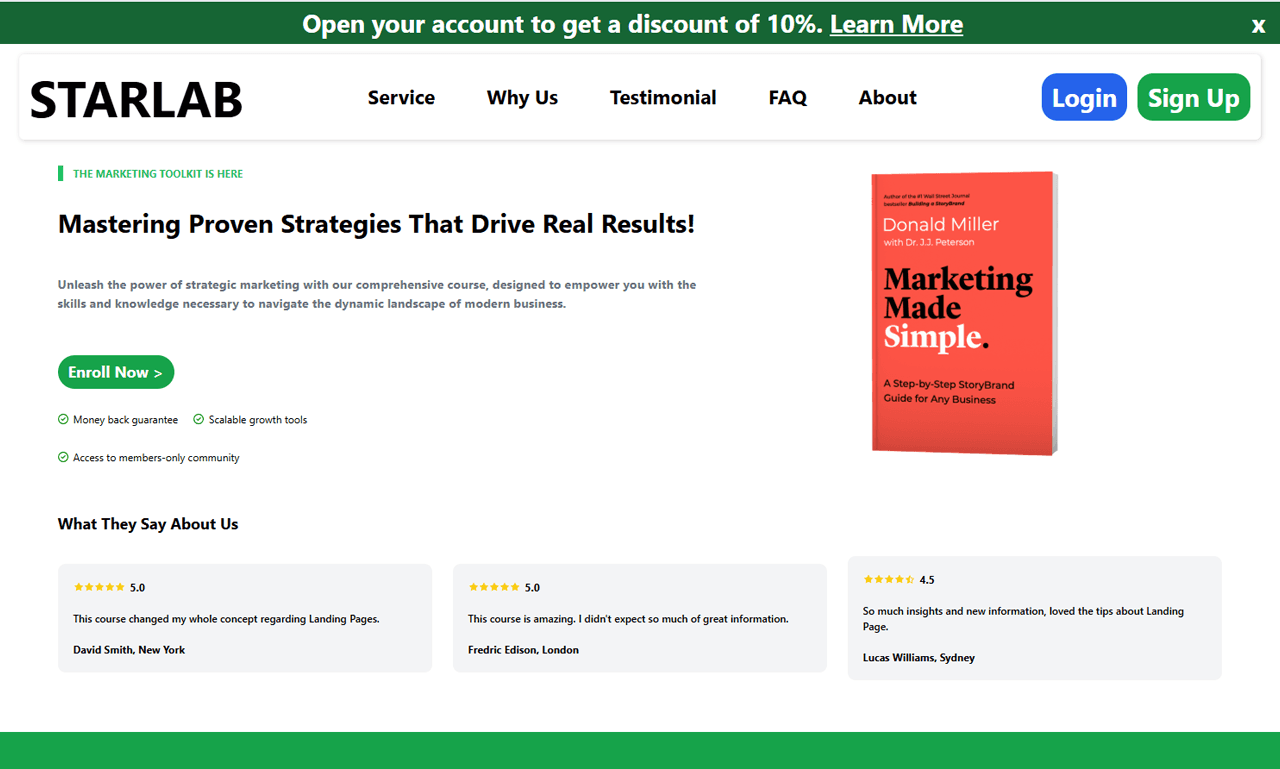This screenshot has width=1280, height=769.
Task: Click the Scalable growth tools check icon
Action: (198, 420)
